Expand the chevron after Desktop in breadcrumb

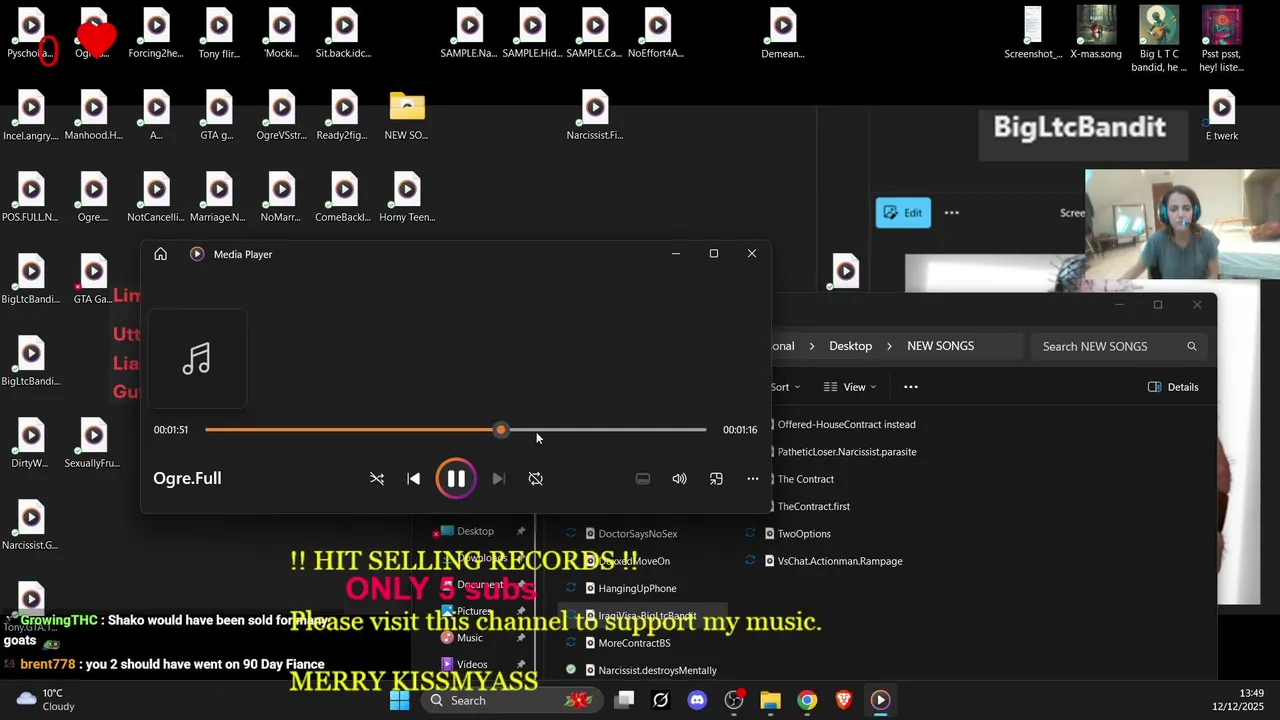click(890, 346)
